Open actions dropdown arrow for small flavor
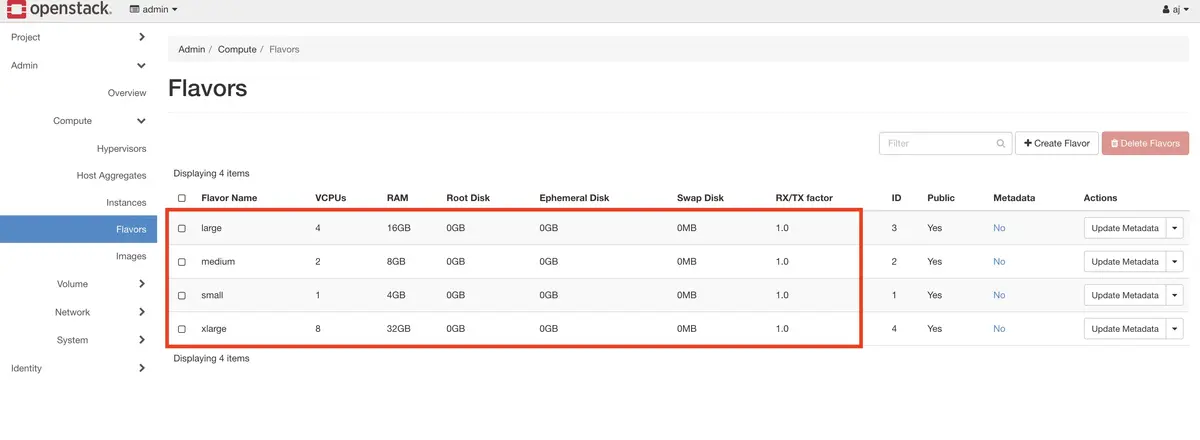The width and height of the screenshot is (1200, 440). tap(1174, 296)
